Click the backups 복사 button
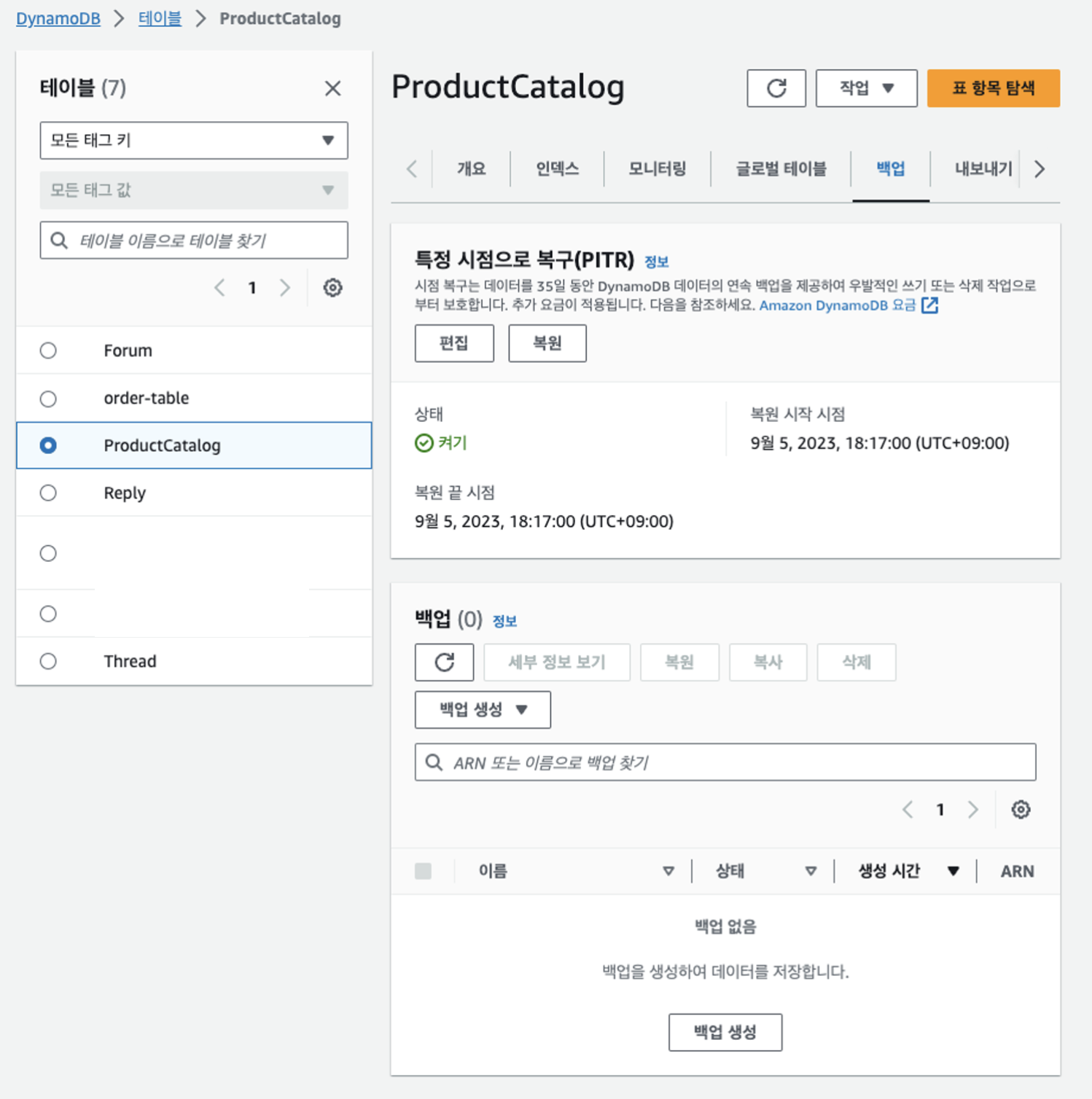The height and width of the screenshot is (1099, 1092). coord(768,662)
